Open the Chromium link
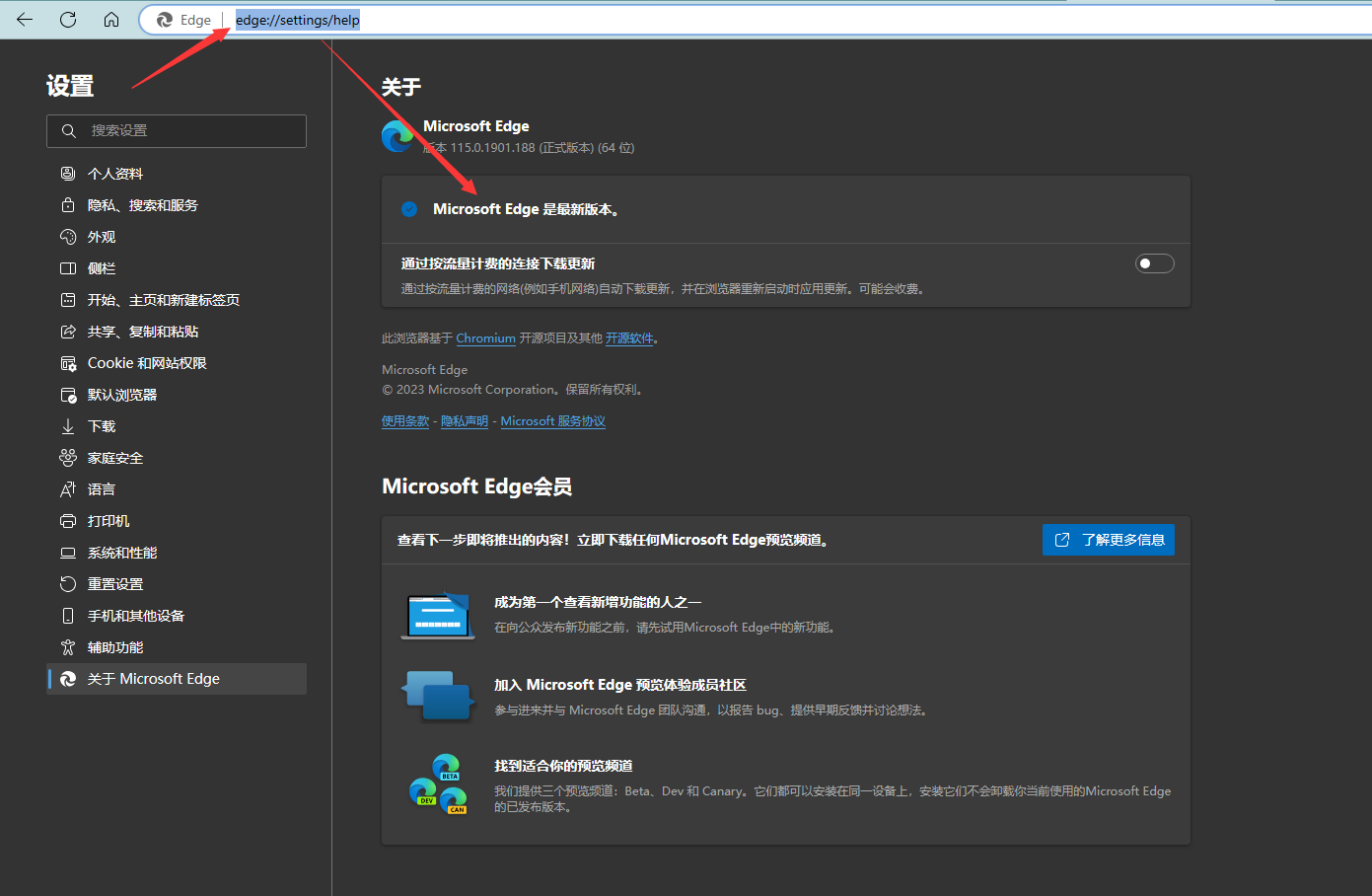 tap(485, 338)
